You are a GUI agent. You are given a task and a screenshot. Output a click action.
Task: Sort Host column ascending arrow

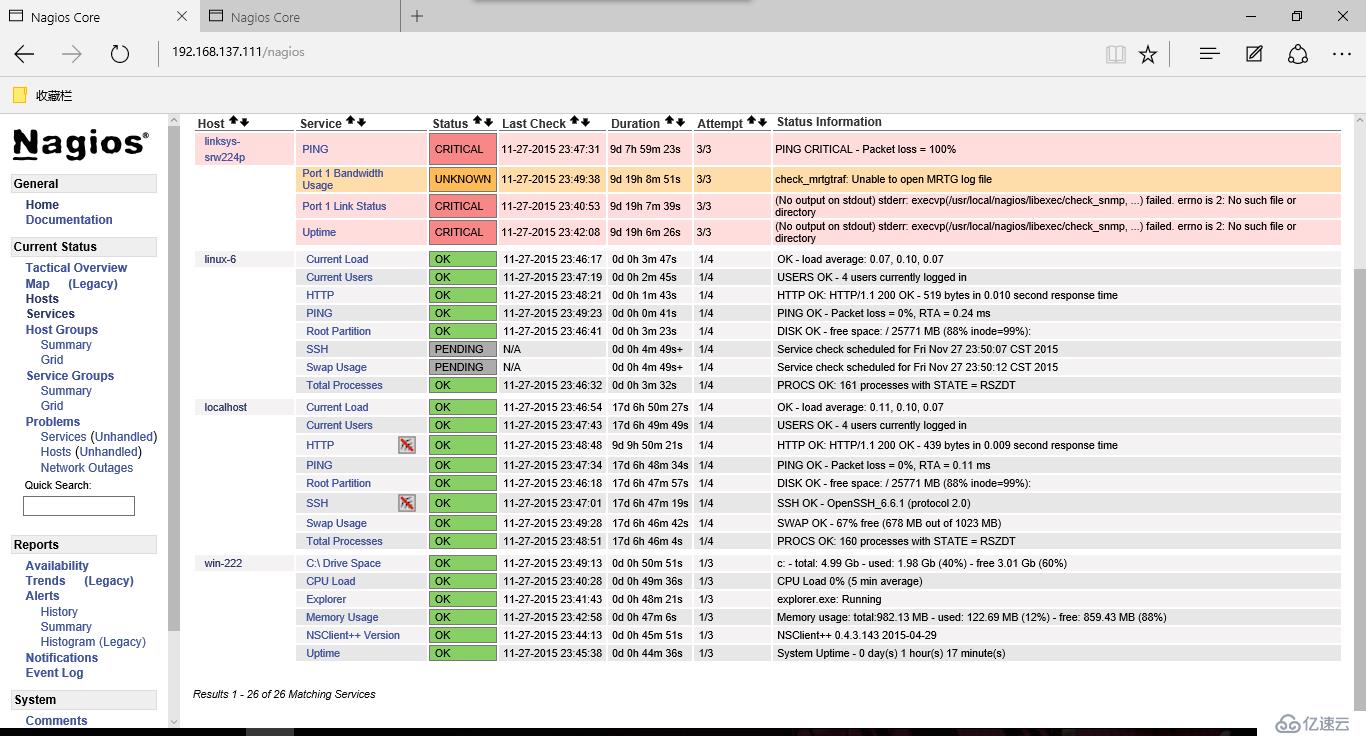pos(233,122)
